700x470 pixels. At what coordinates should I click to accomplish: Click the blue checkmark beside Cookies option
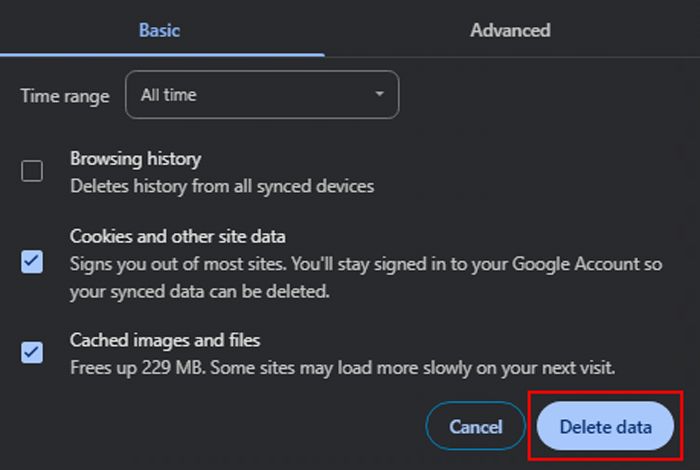point(32,263)
